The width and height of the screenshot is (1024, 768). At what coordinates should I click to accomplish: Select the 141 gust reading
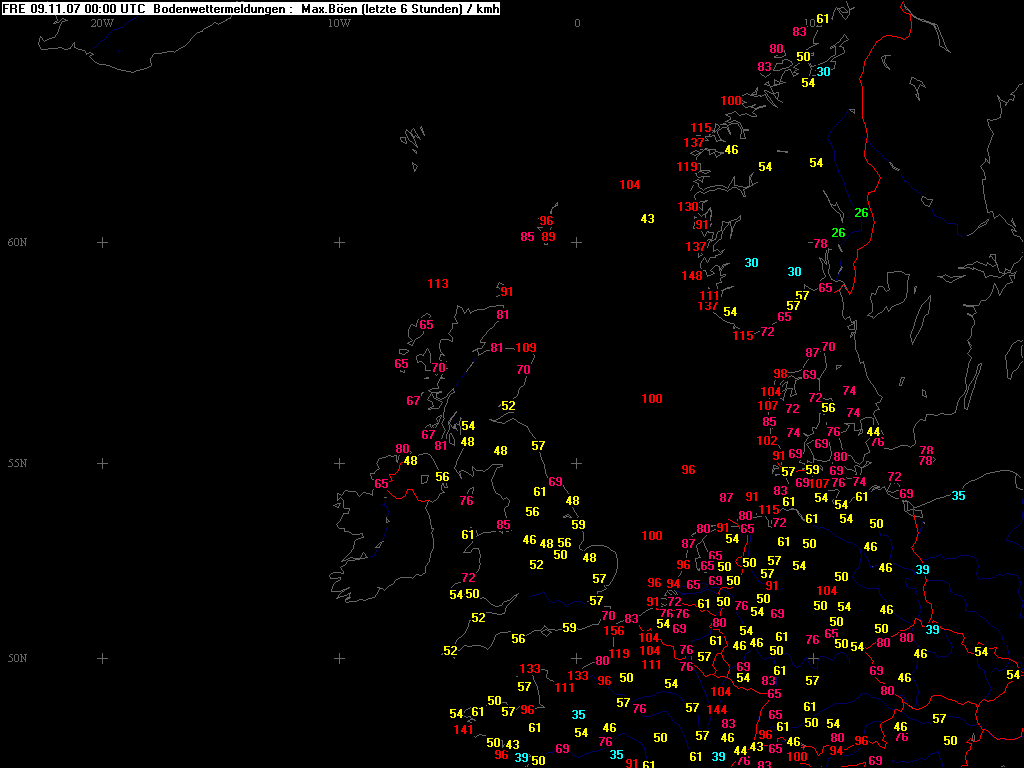click(x=463, y=730)
